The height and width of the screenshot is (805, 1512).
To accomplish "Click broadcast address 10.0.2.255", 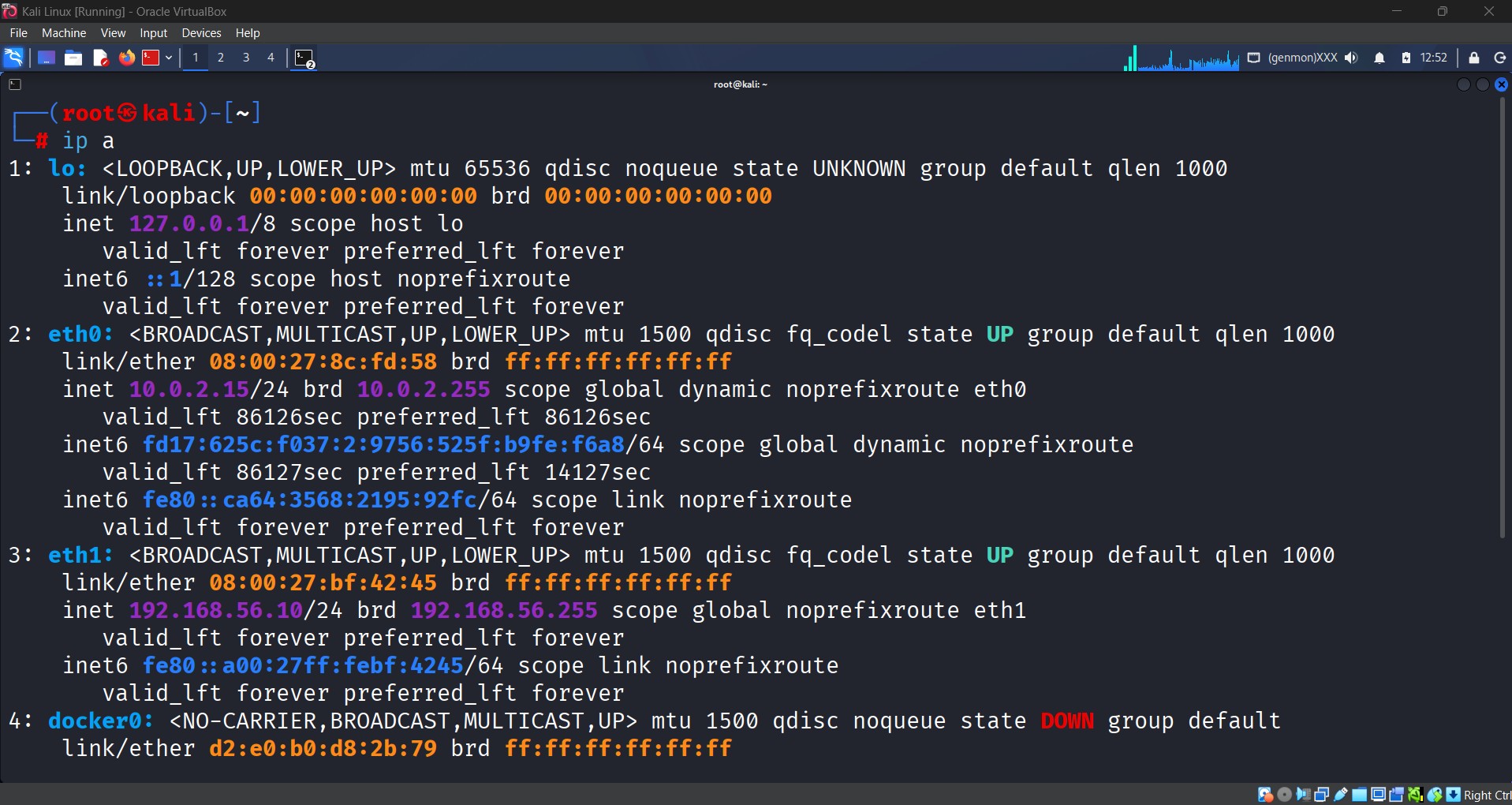I will coord(424,389).
